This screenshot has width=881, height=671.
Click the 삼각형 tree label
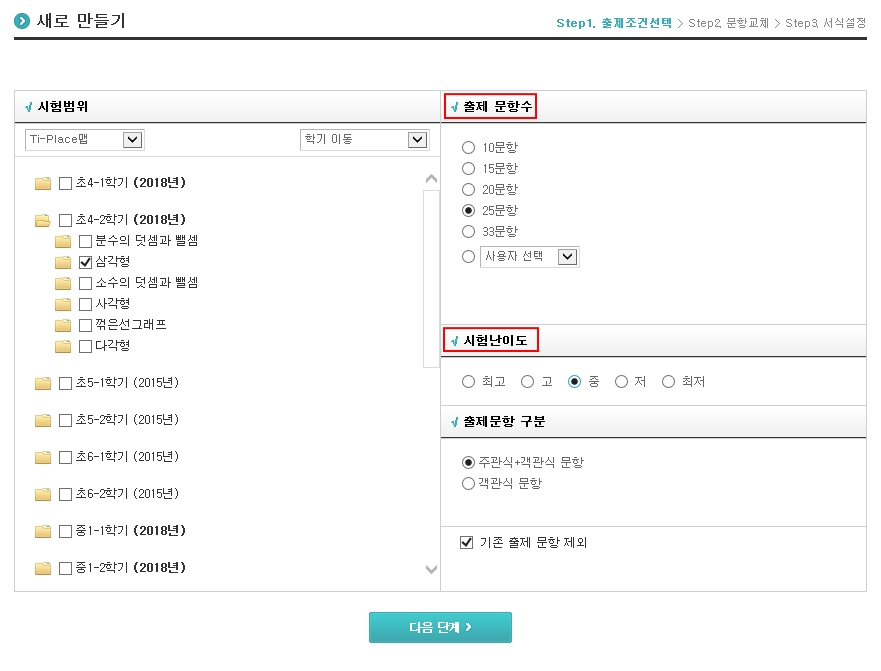[x=113, y=261]
